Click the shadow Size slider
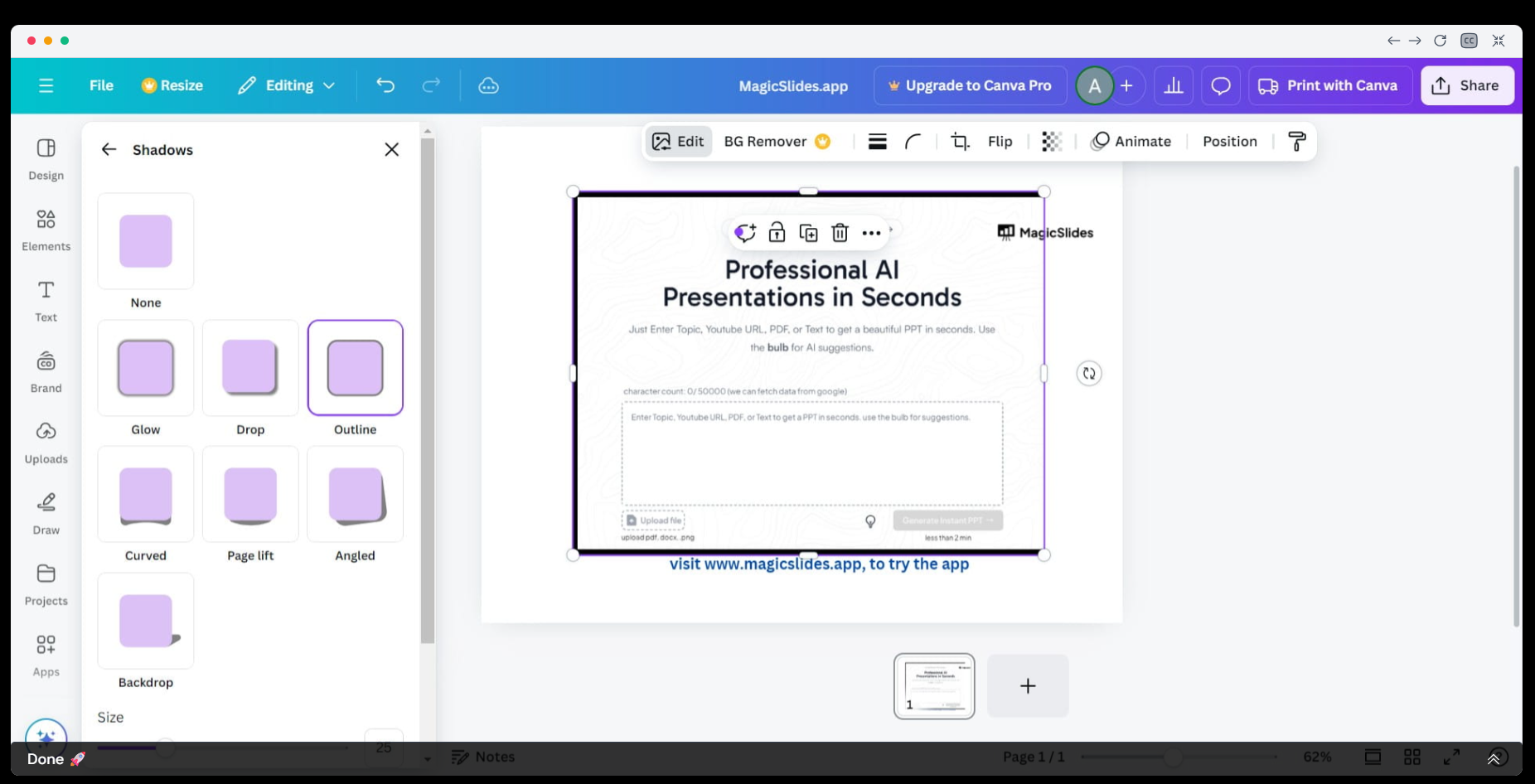Image resolution: width=1535 pixels, height=784 pixels. [x=222, y=748]
